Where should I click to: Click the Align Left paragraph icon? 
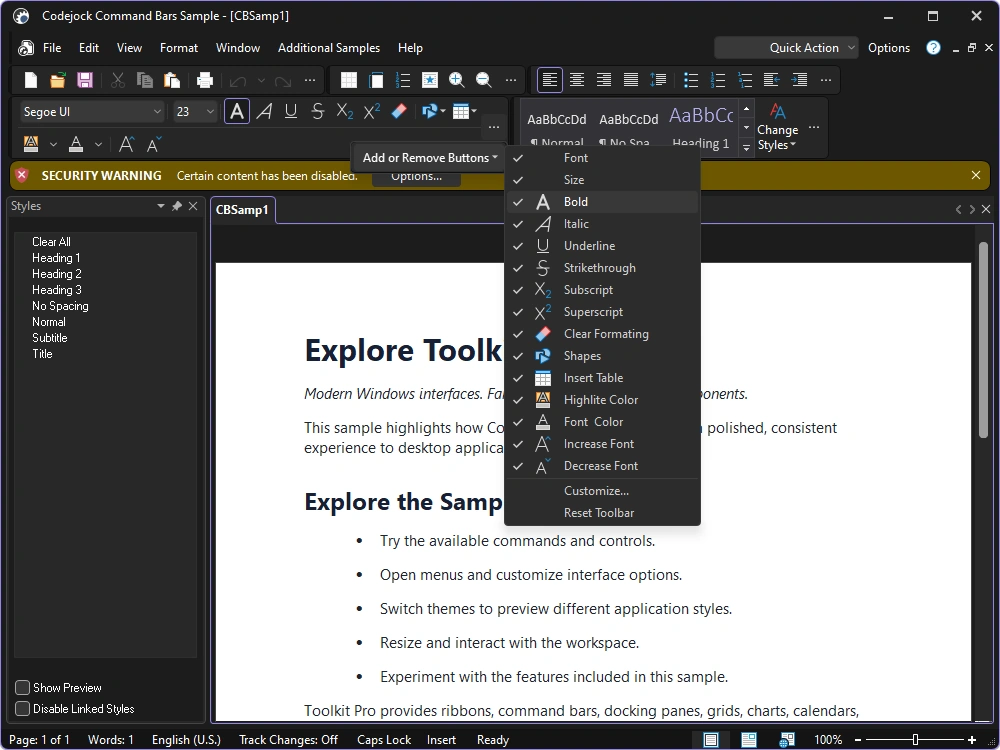[x=550, y=80]
